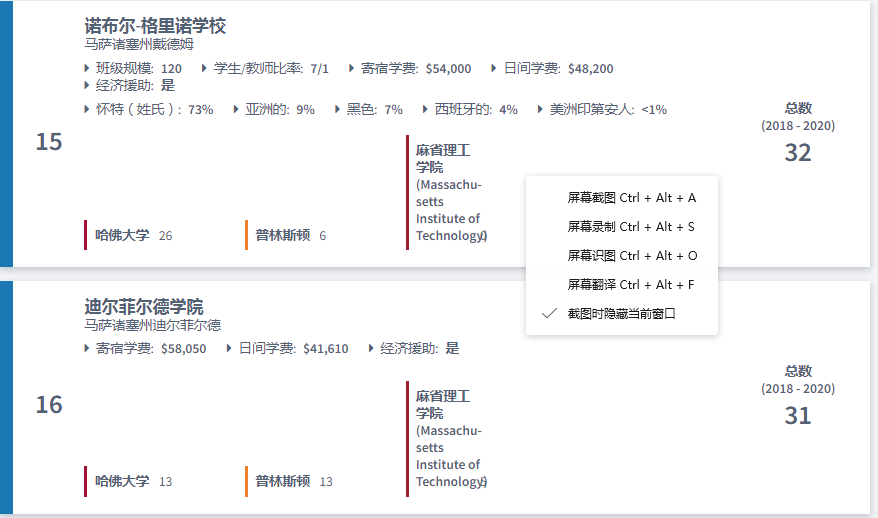
Task: Open the 诺布尔-格里诺学校 school title
Action: pyautogui.click(x=155, y=26)
